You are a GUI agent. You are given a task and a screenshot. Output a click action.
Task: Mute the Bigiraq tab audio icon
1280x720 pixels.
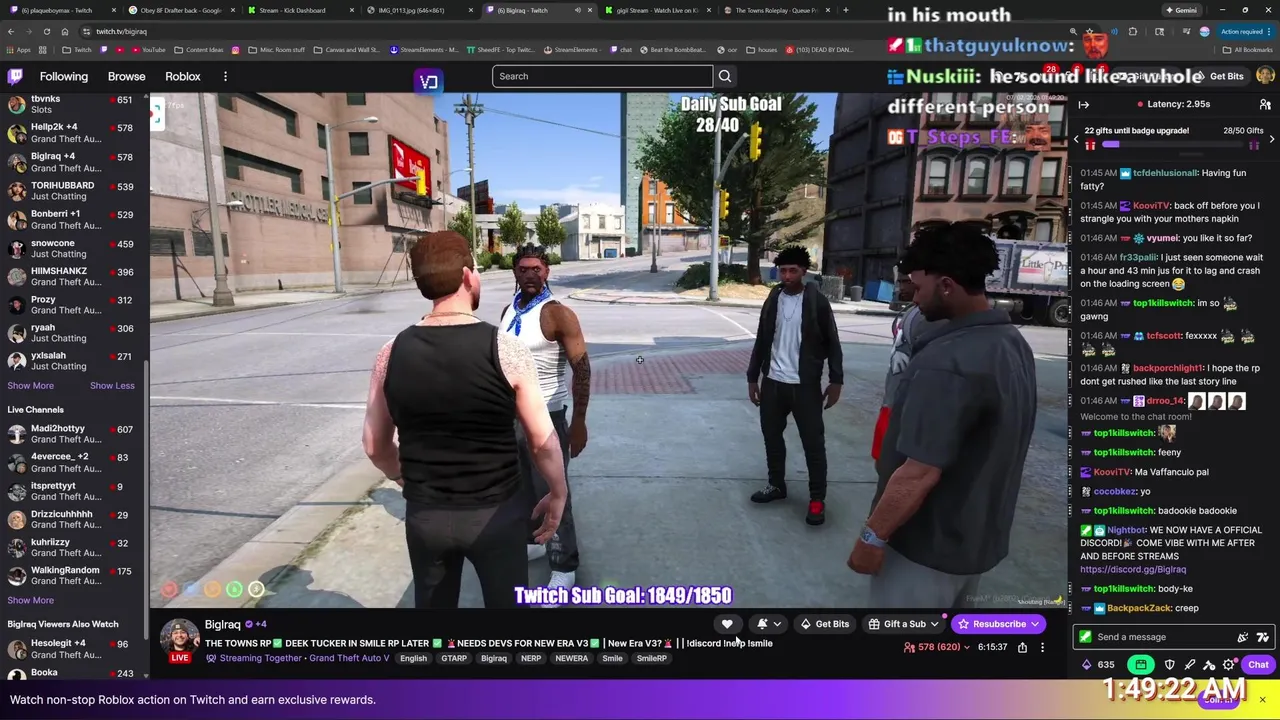coord(577,10)
